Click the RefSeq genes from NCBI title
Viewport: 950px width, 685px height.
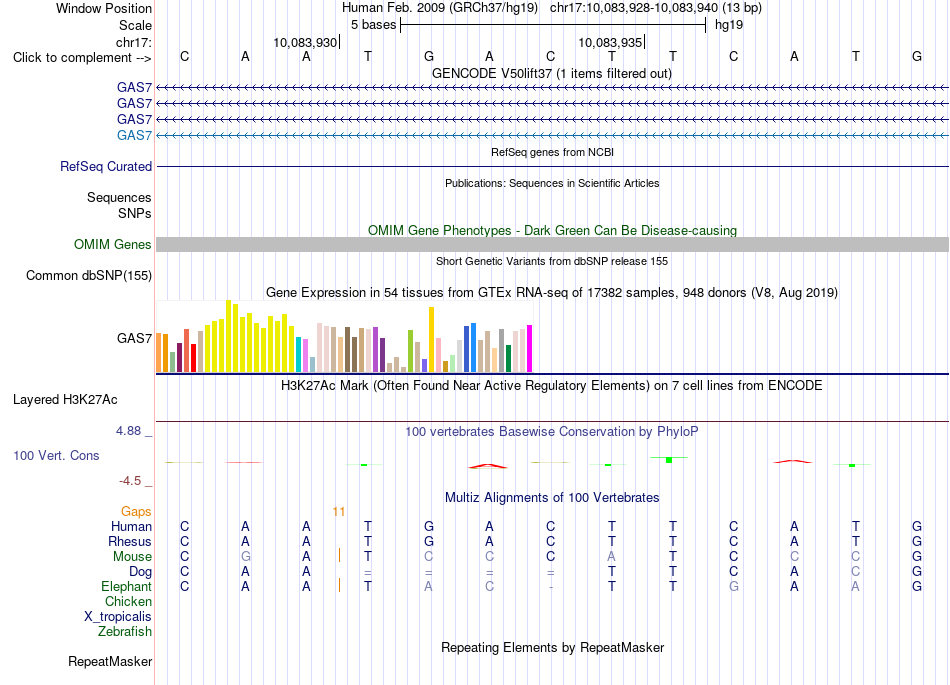[x=552, y=153]
